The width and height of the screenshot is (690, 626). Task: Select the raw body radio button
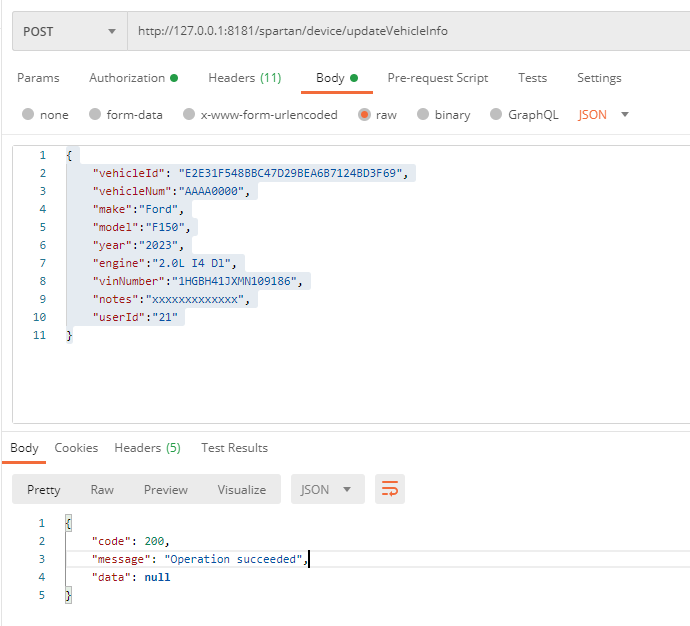click(364, 115)
